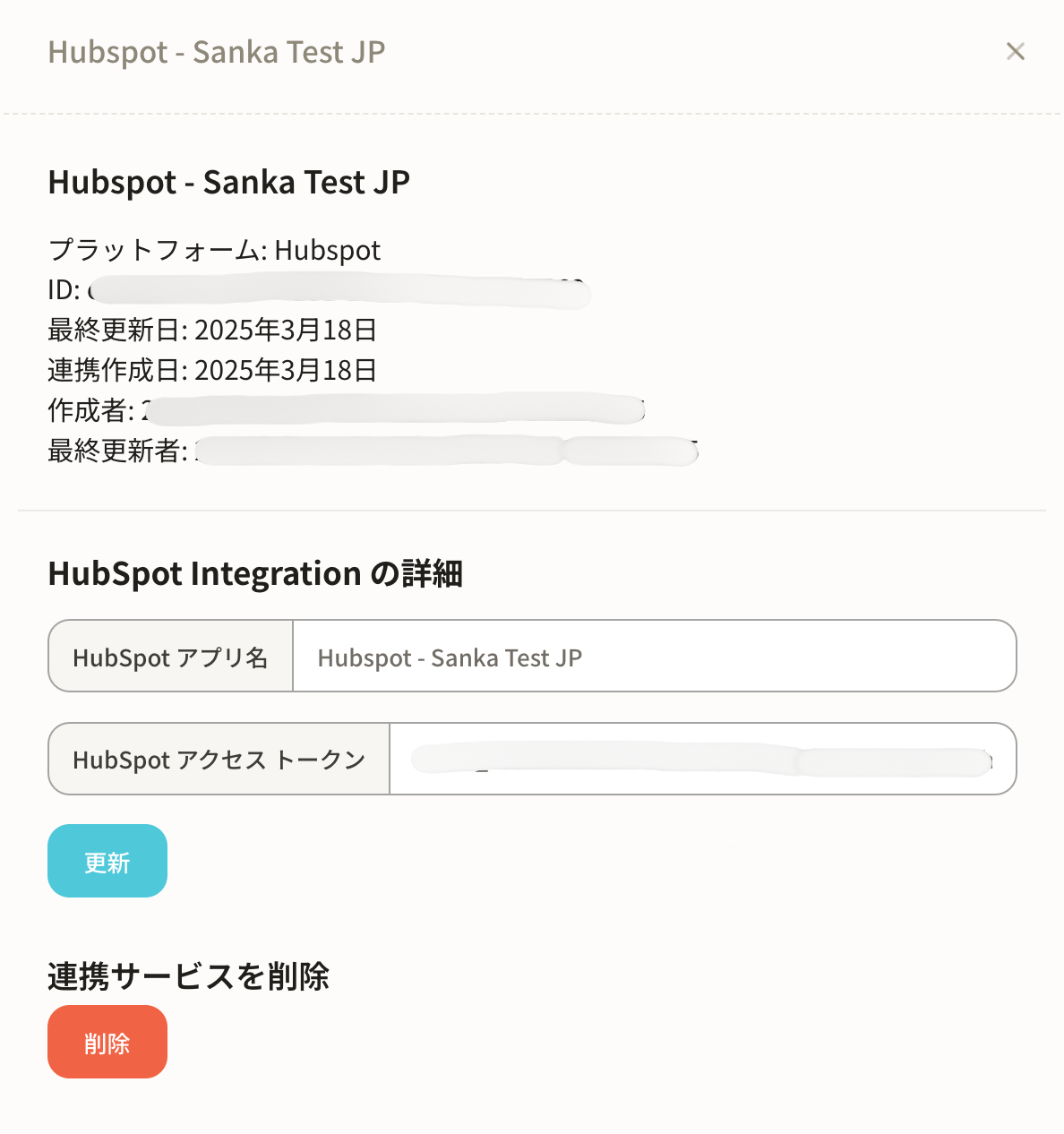Click the 最終更新日 date line
Image resolution: width=1064 pixels, height=1134 pixels.
click(x=212, y=330)
